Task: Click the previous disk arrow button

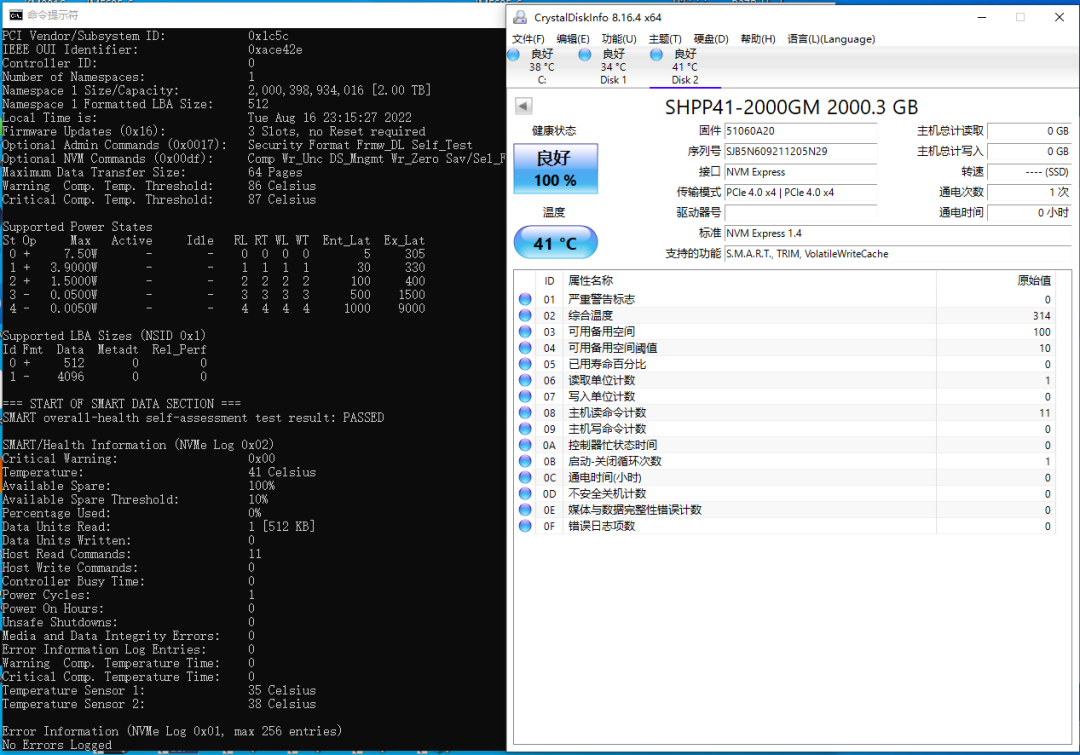Action: 523,106
